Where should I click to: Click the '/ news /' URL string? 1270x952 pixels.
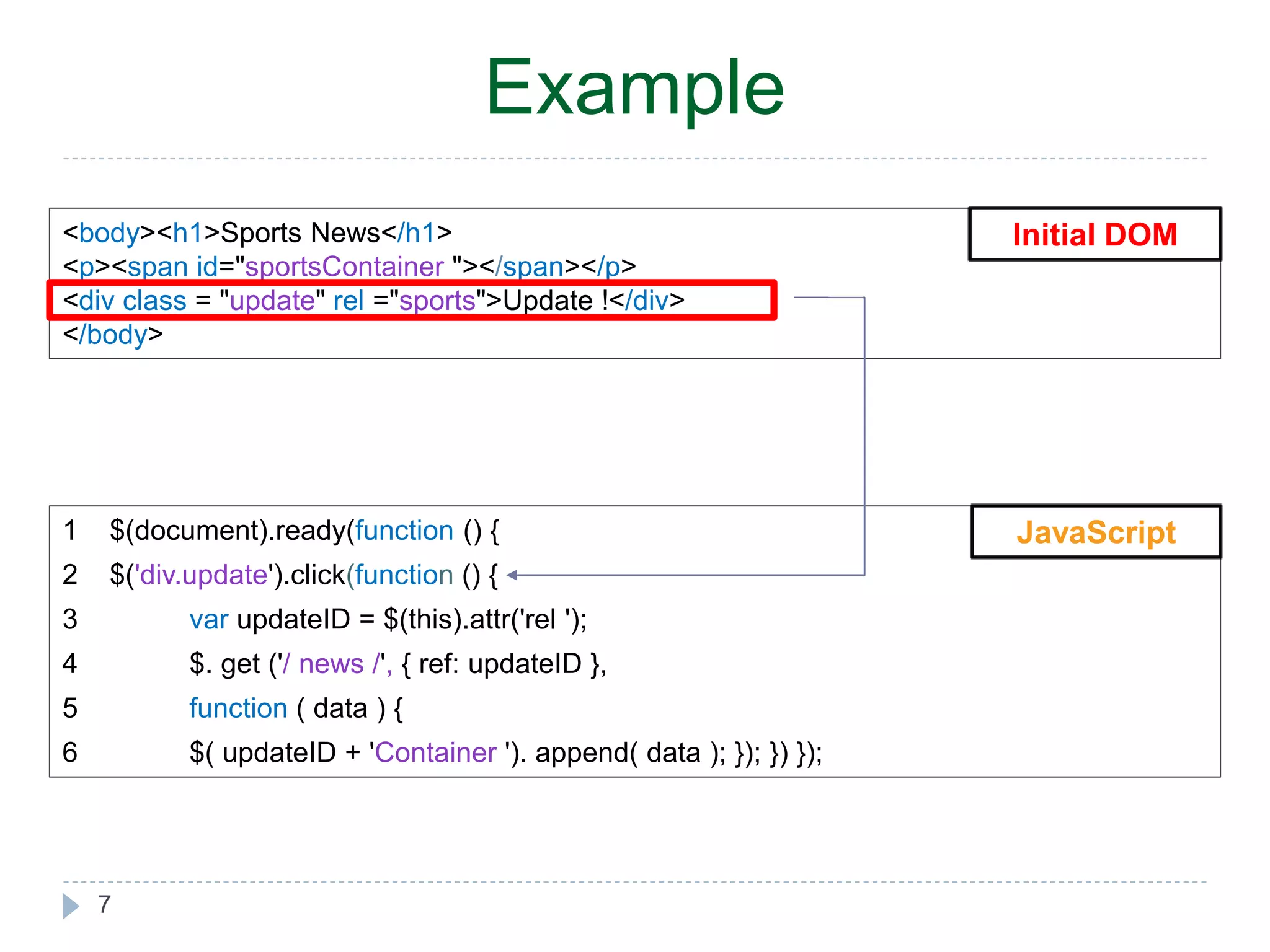(x=332, y=664)
